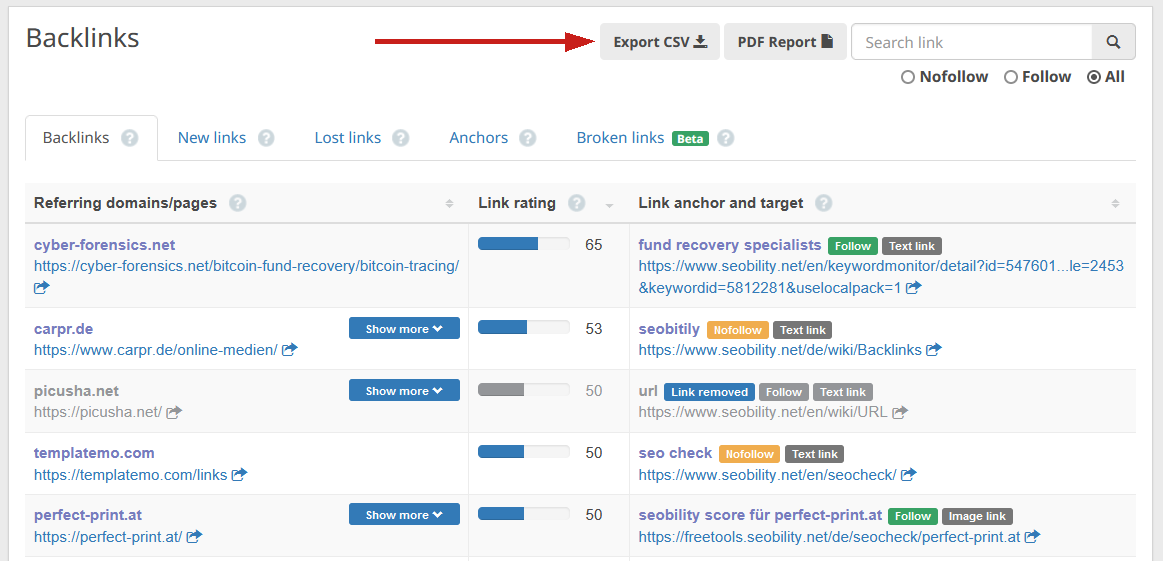Screen dimensions: 1163x561
Task: Select the Nofollow radio filter
Action: click(907, 77)
